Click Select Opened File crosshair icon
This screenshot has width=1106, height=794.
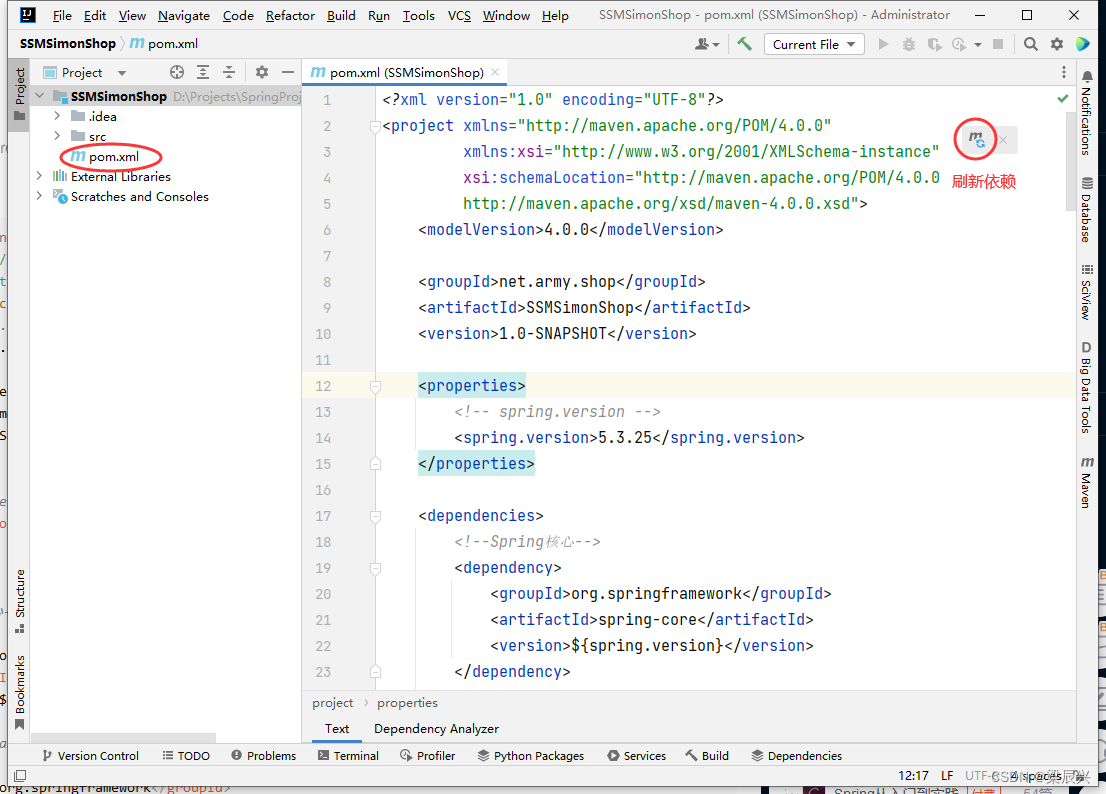[x=177, y=72]
